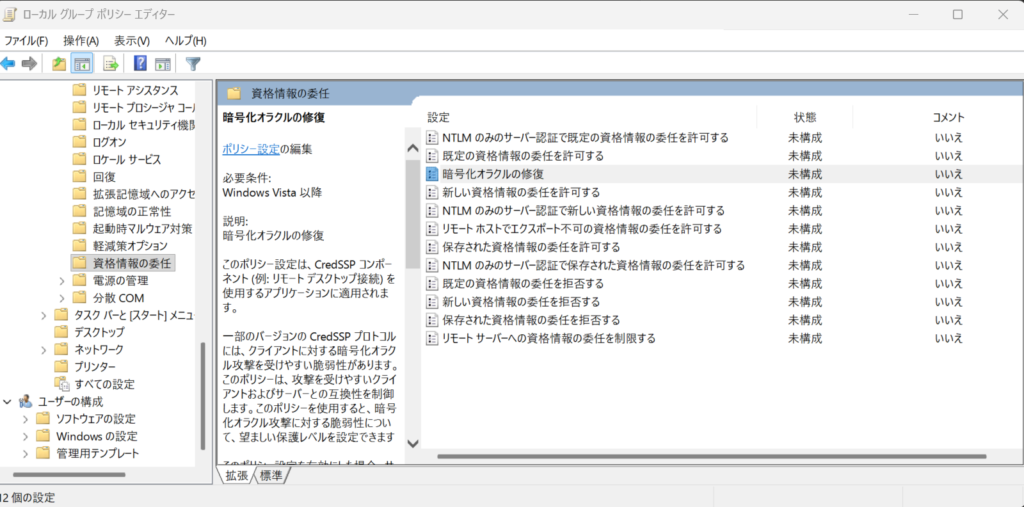Click the Filter funnel icon

click(x=193, y=63)
